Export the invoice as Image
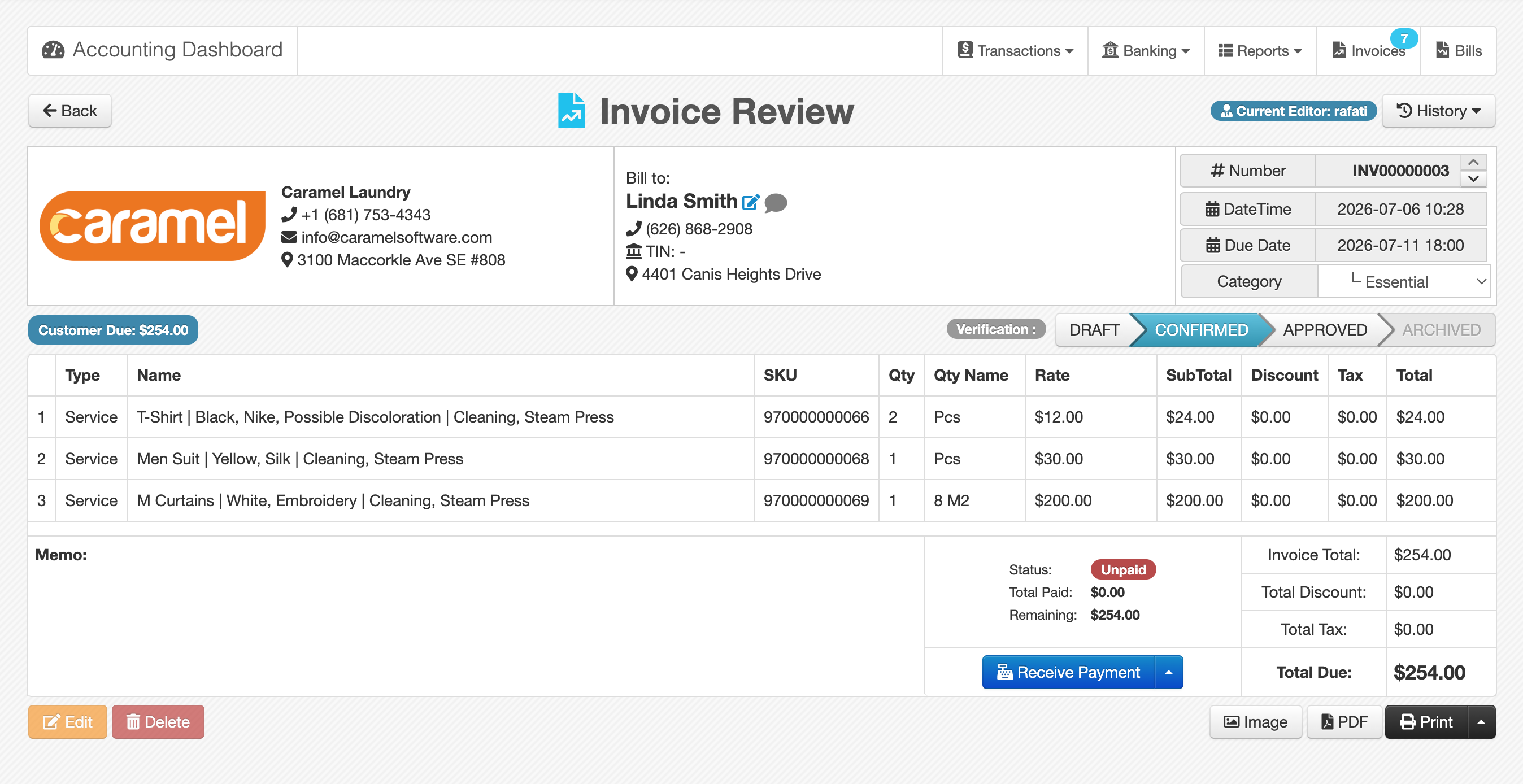Viewport: 1523px width, 784px height. (x=1255, y=722)
